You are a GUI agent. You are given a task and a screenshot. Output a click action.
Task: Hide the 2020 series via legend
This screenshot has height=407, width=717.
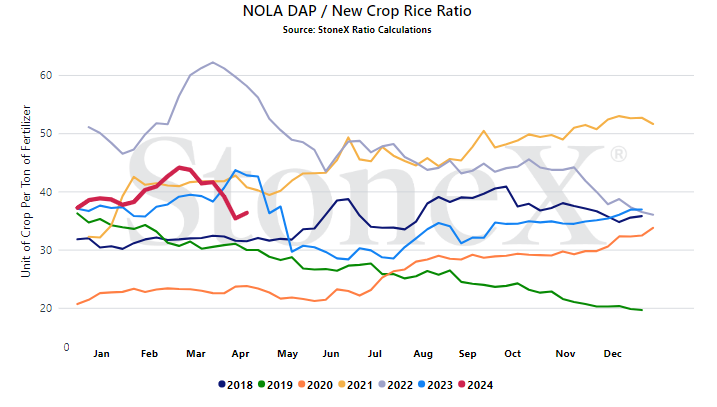316,385
